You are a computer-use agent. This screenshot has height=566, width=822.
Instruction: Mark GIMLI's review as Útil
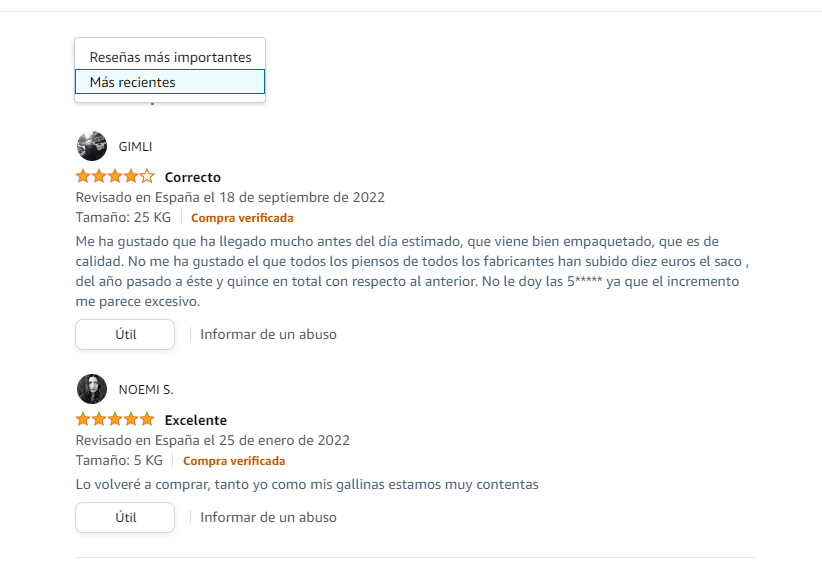[x=125, y=334]
